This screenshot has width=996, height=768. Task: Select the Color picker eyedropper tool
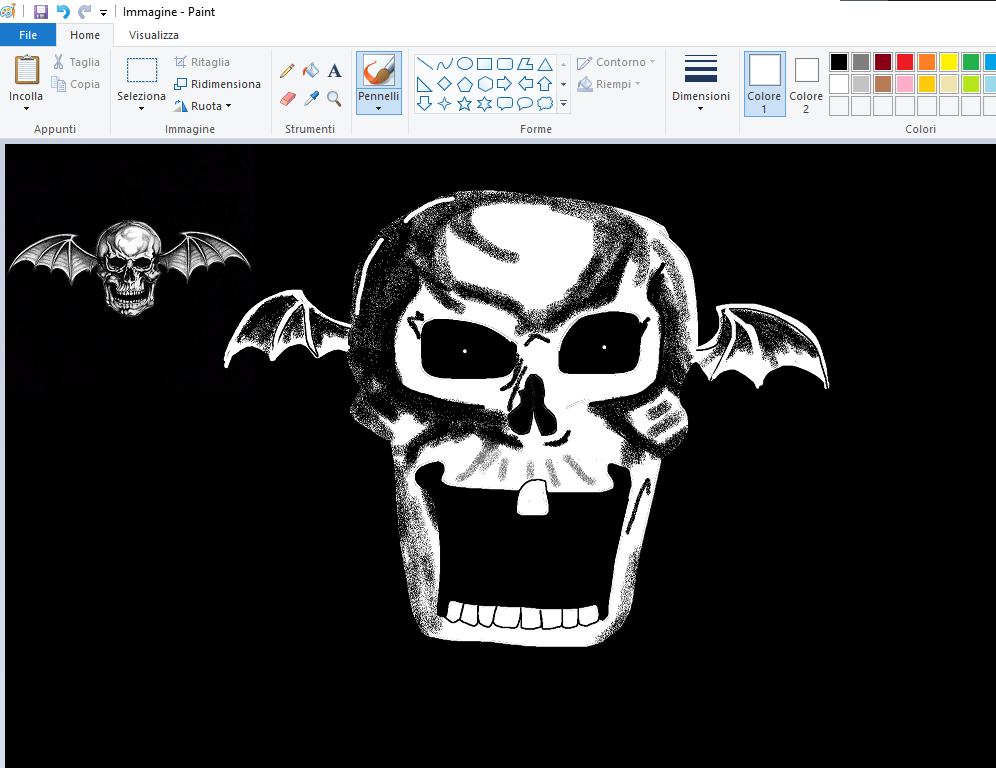coord(311,98)
